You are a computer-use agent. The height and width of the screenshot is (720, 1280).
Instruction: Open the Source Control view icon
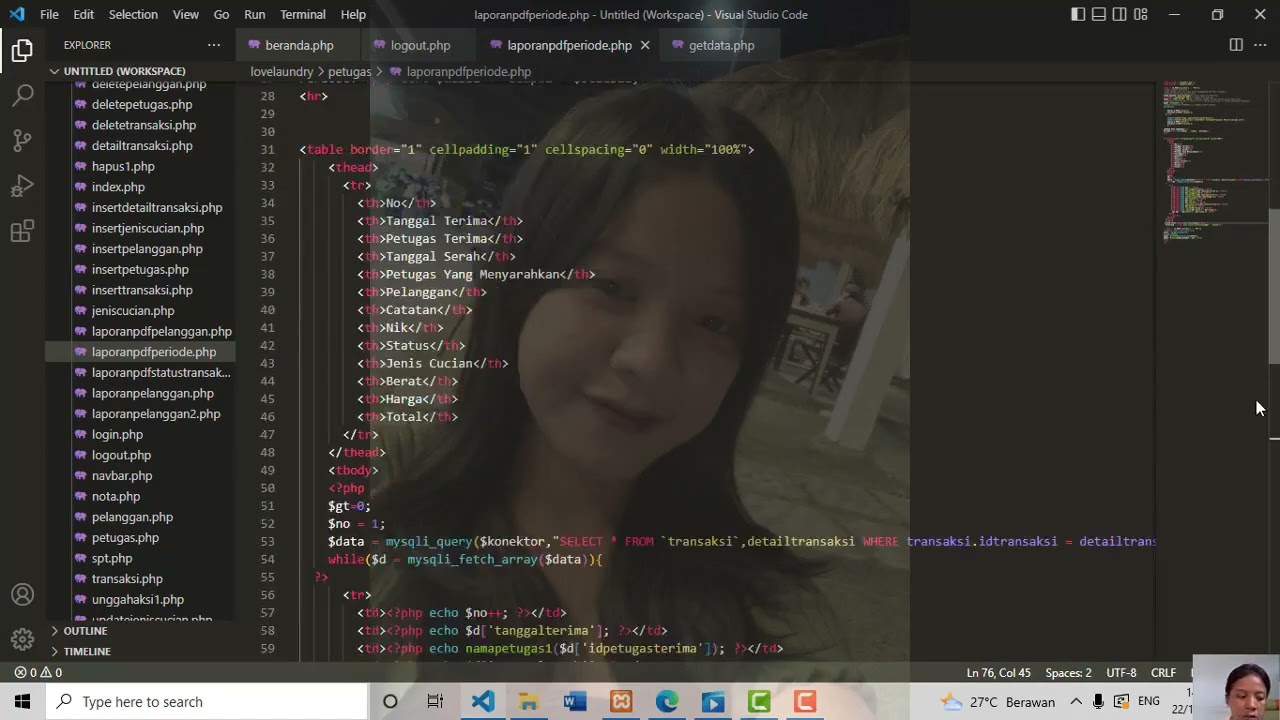22,141
